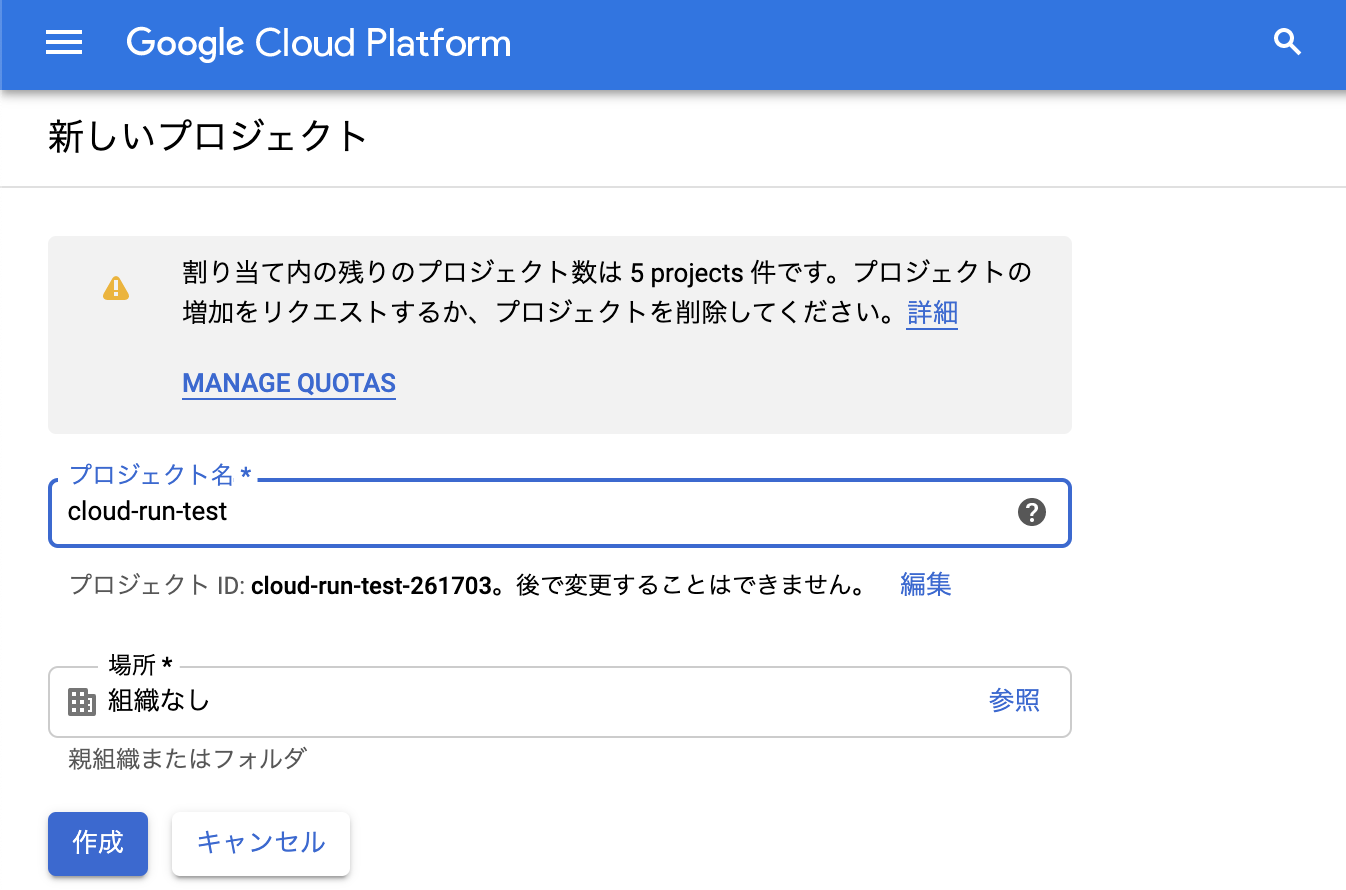Viewport: 1346px width, 890px height.
Task: Click 参照 to browse locations
Action: (1014, 701)
